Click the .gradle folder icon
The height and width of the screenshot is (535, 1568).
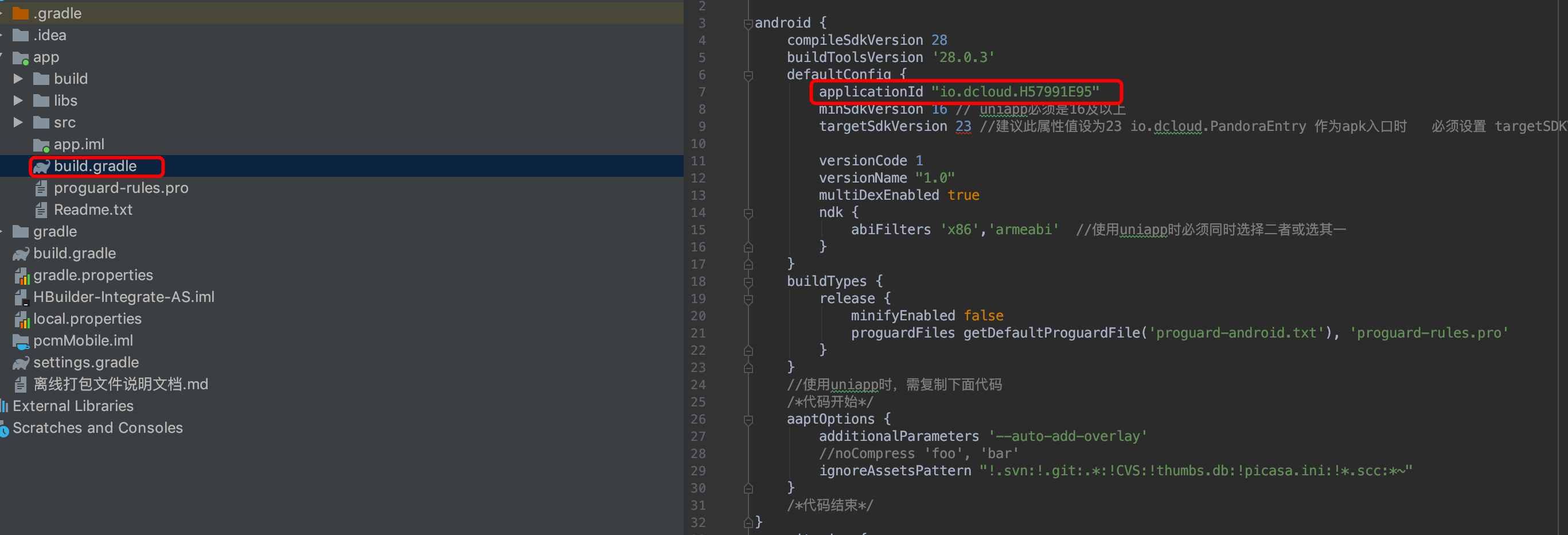[x=21, y=13]
